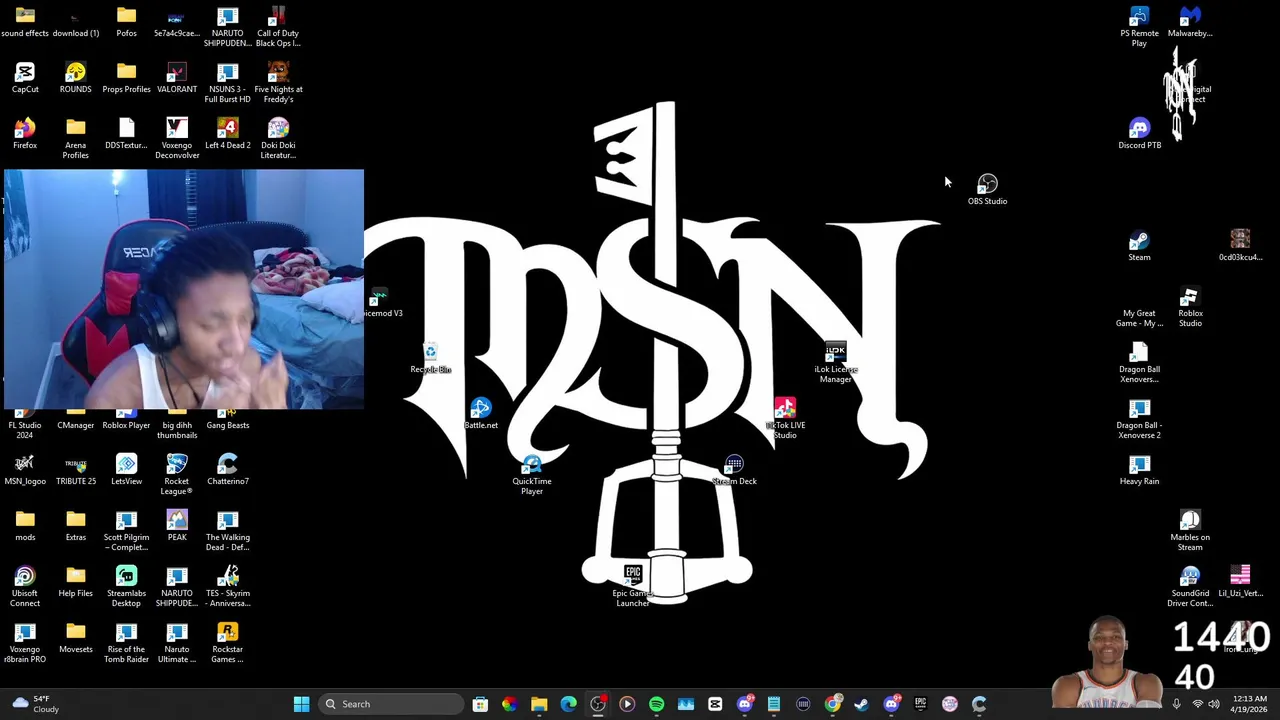Launch the Battle.net desktop shortcut
This screenshot has width=1280, height=720.
(x=481, y=413)
